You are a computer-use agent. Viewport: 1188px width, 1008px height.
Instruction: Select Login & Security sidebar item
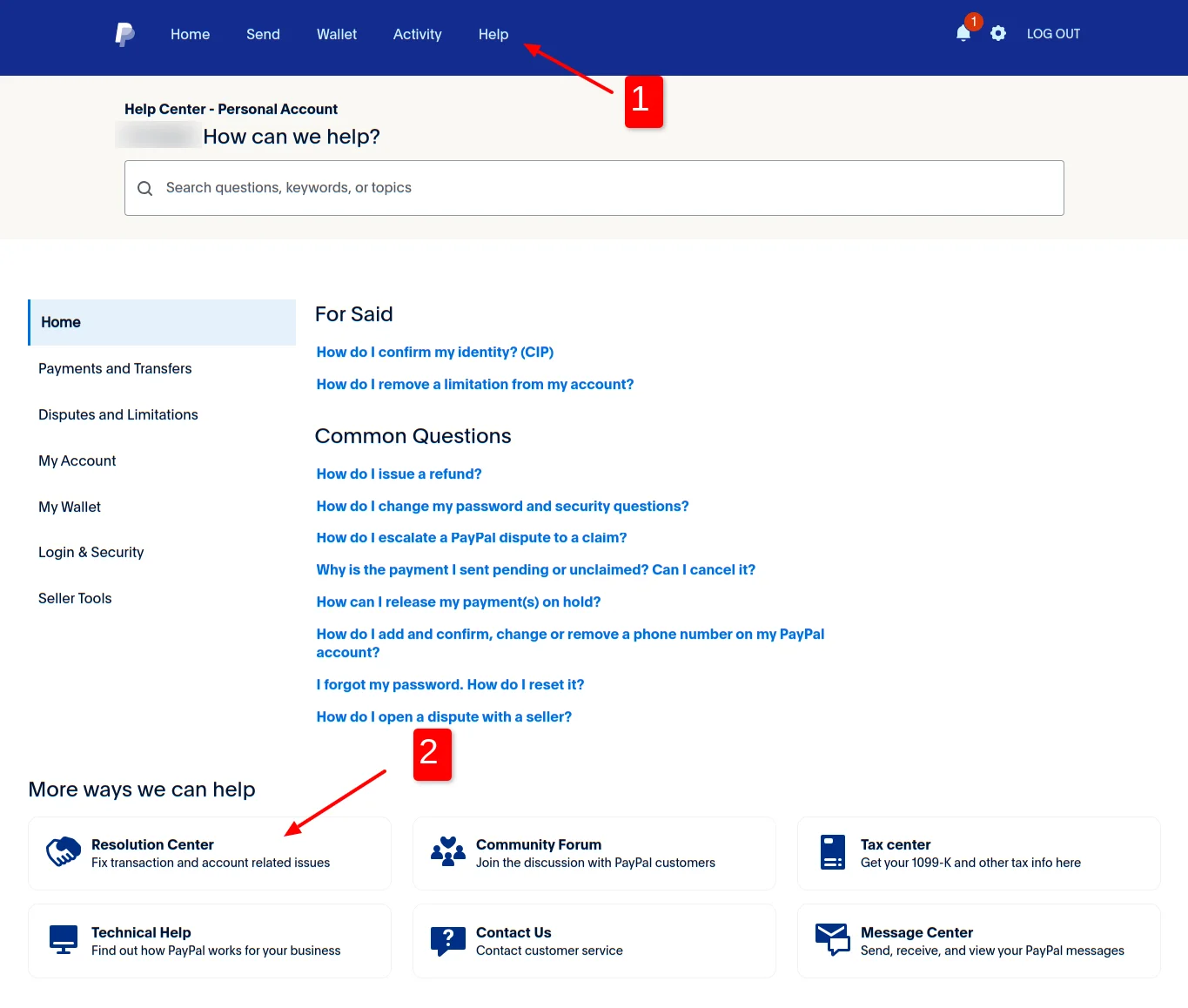tap(91, 552)
